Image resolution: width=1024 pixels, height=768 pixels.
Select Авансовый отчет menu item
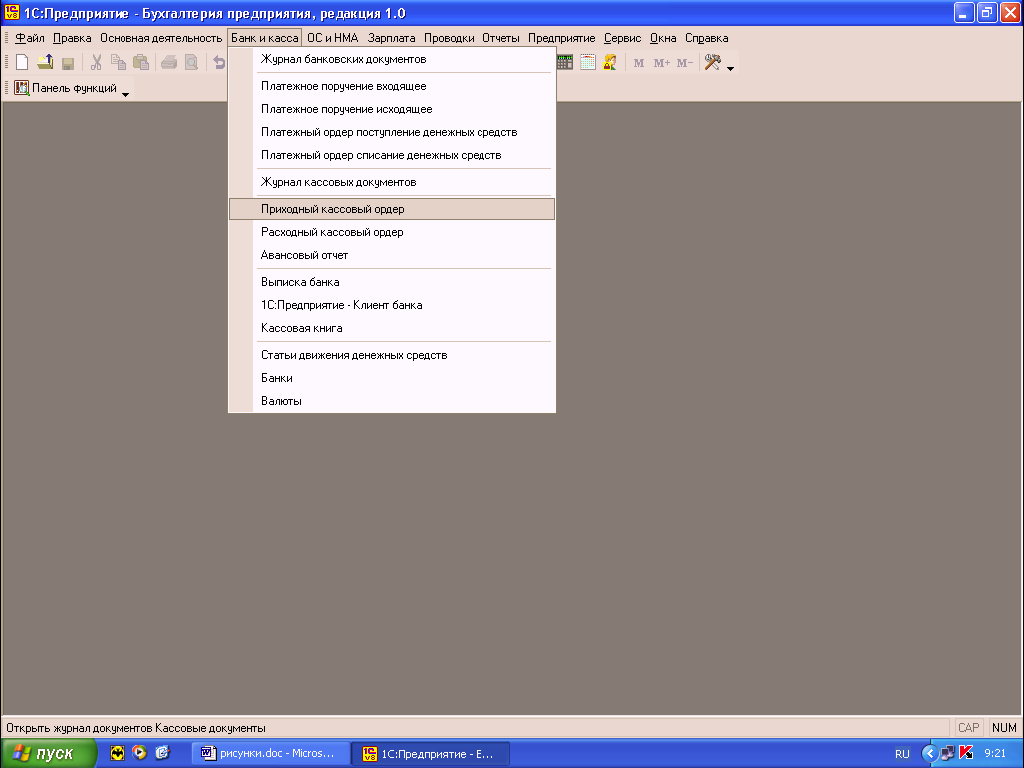coord(304,255)
